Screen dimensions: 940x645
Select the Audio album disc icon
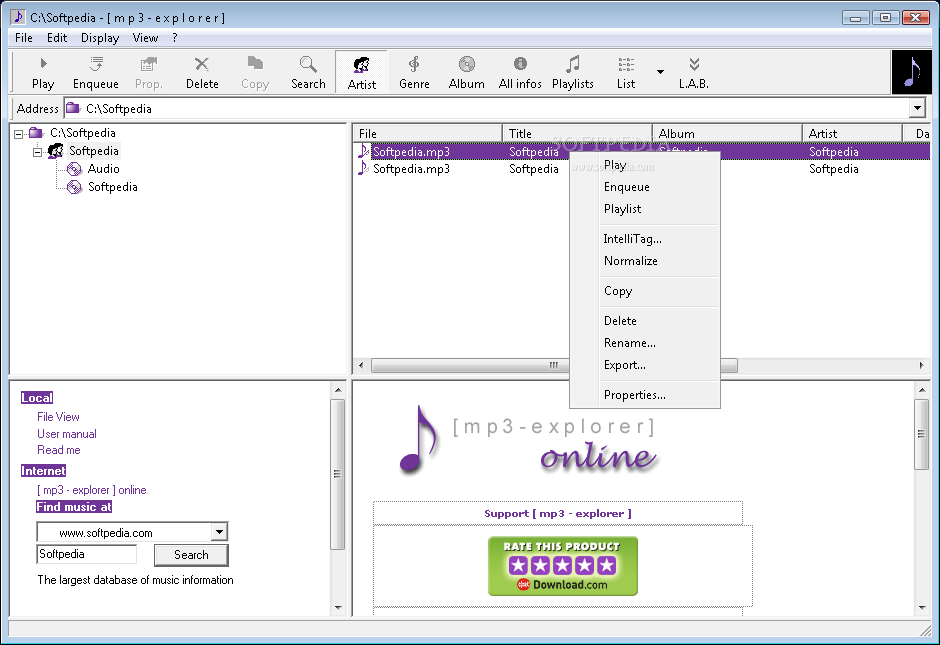[x=74, y=169]
